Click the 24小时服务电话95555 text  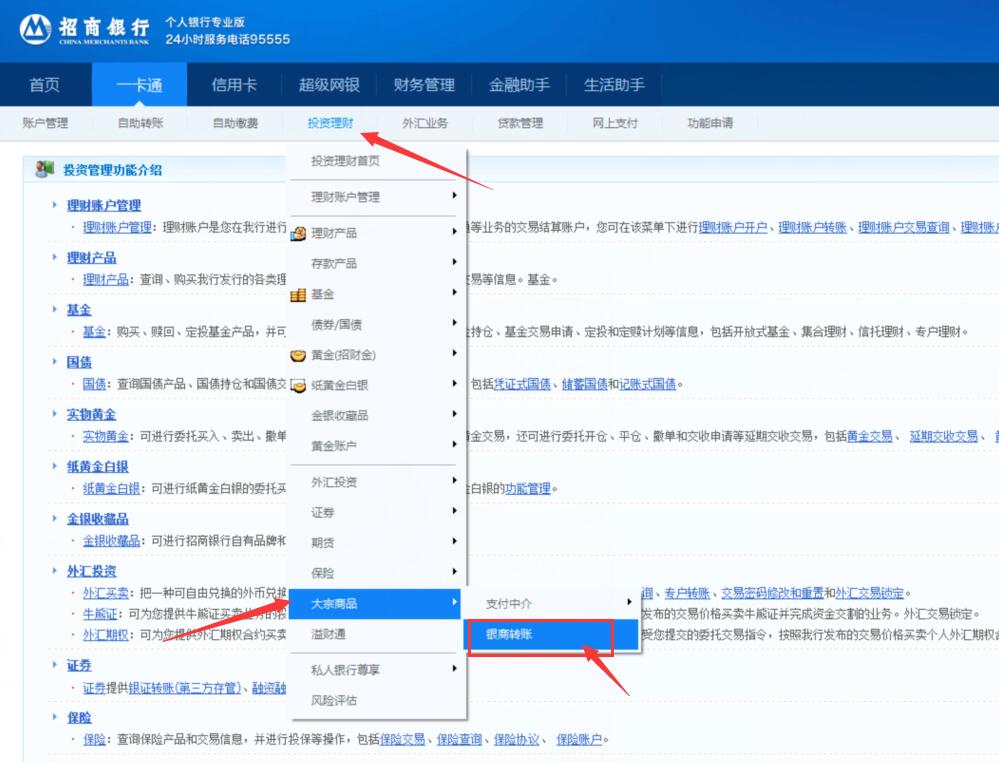tap(227, 40)
